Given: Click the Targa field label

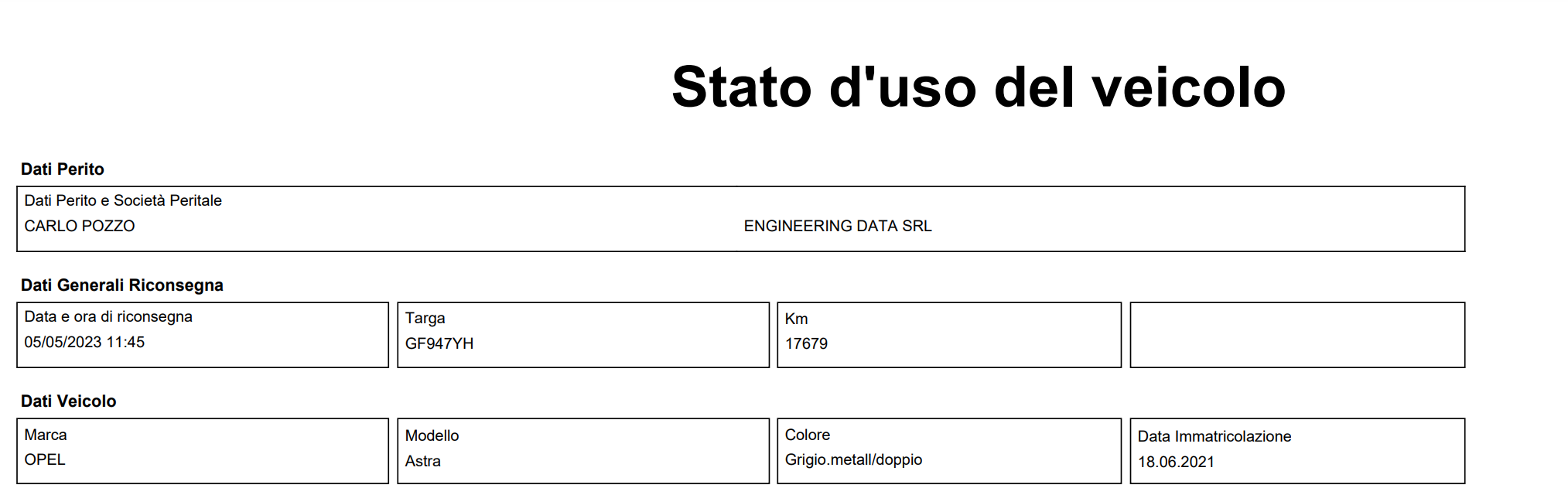Looking at the screenshot, I should click(x=425, y=318).
